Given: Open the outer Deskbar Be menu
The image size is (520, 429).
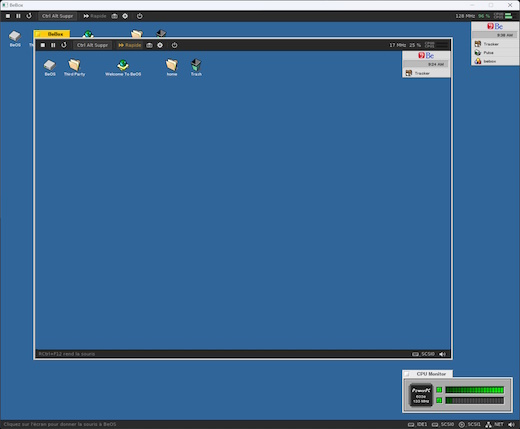Looking at the screenshot, I should 495,26.
